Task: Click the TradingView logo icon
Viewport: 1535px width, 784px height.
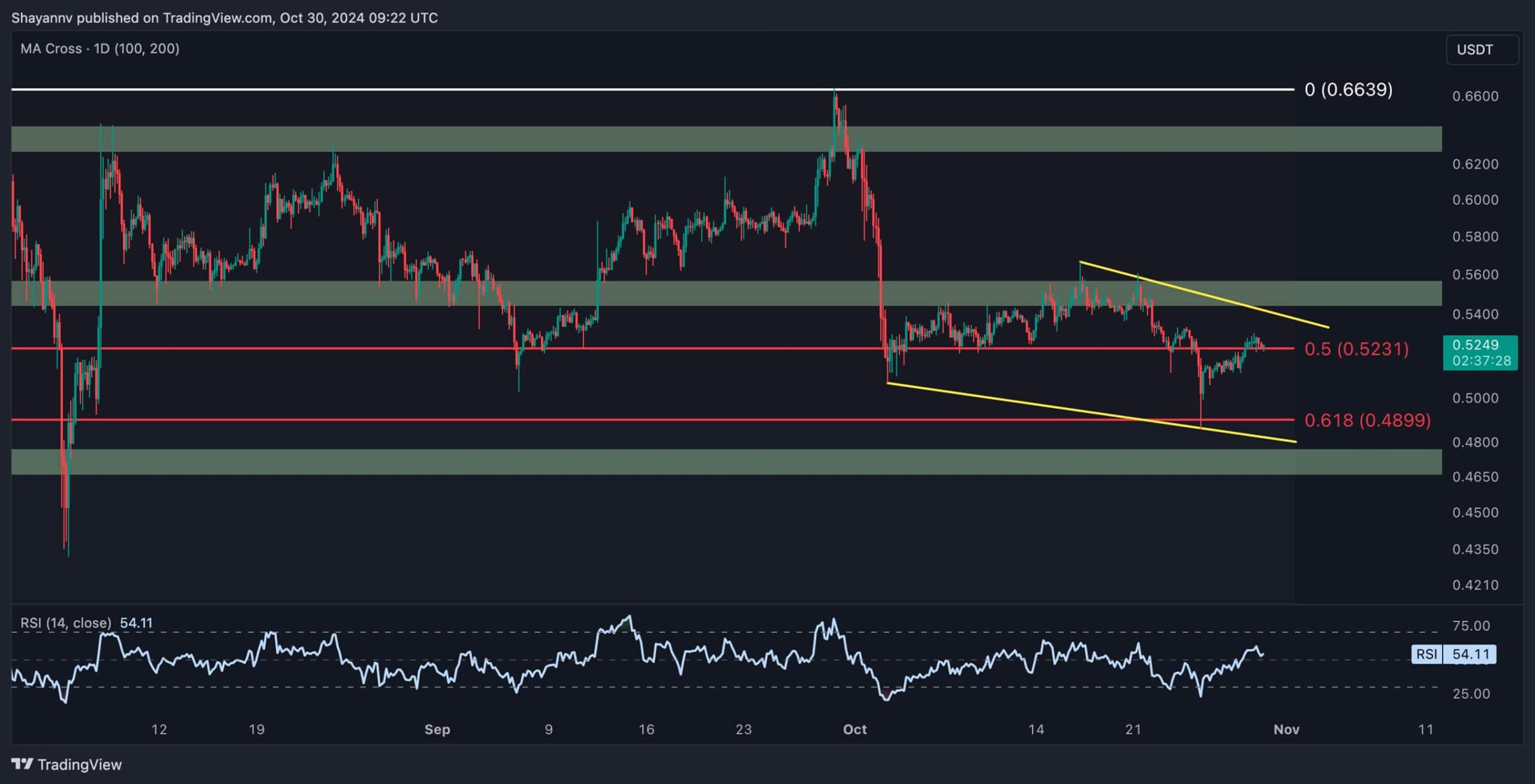Action: pyautogui.click(x=22, y=764)
